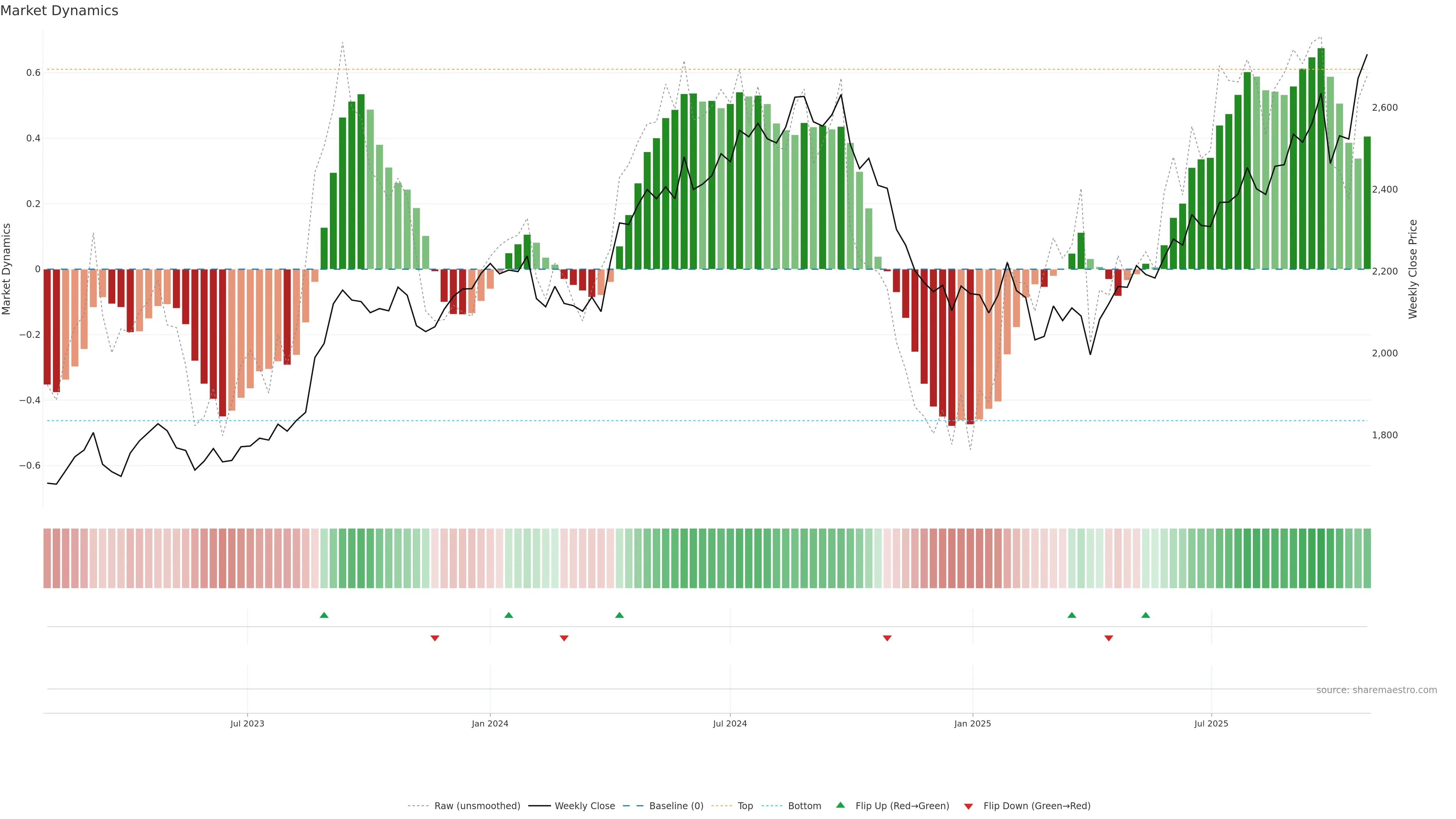Viewport: 1456px width, 819px height.
Task: Click the red flip-down marker before Jan 2025
Action: coord(887,638)
